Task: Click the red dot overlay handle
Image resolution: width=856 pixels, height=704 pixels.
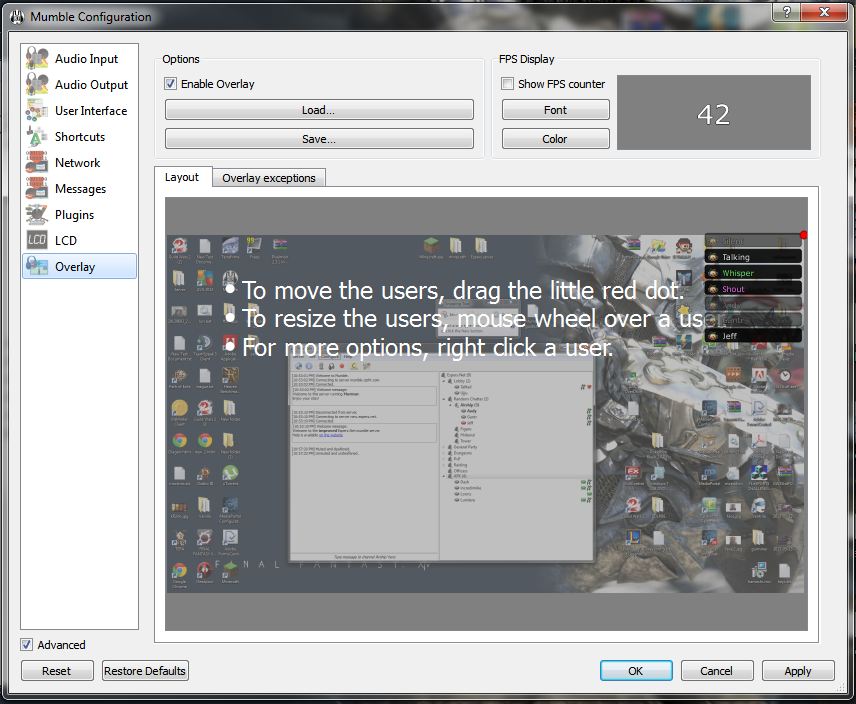Action: (x=803, y=235)
